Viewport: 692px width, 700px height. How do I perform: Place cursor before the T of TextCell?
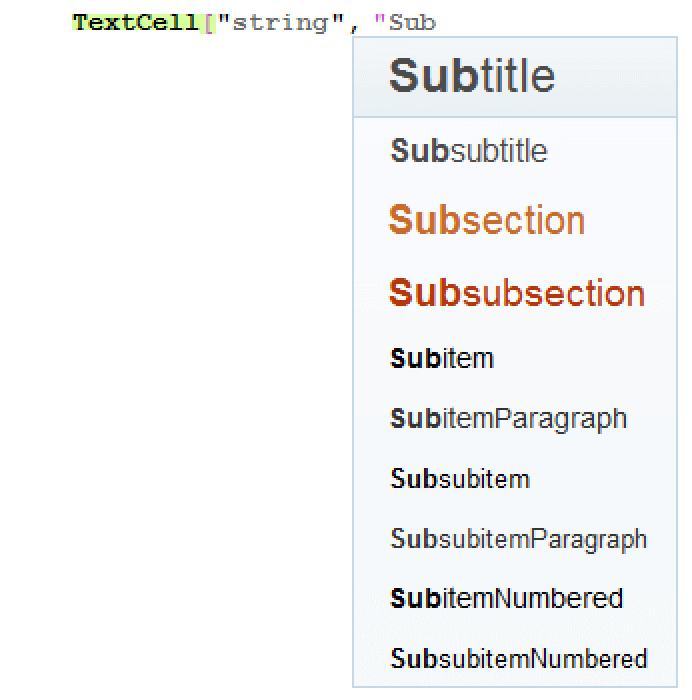point(74,22)
